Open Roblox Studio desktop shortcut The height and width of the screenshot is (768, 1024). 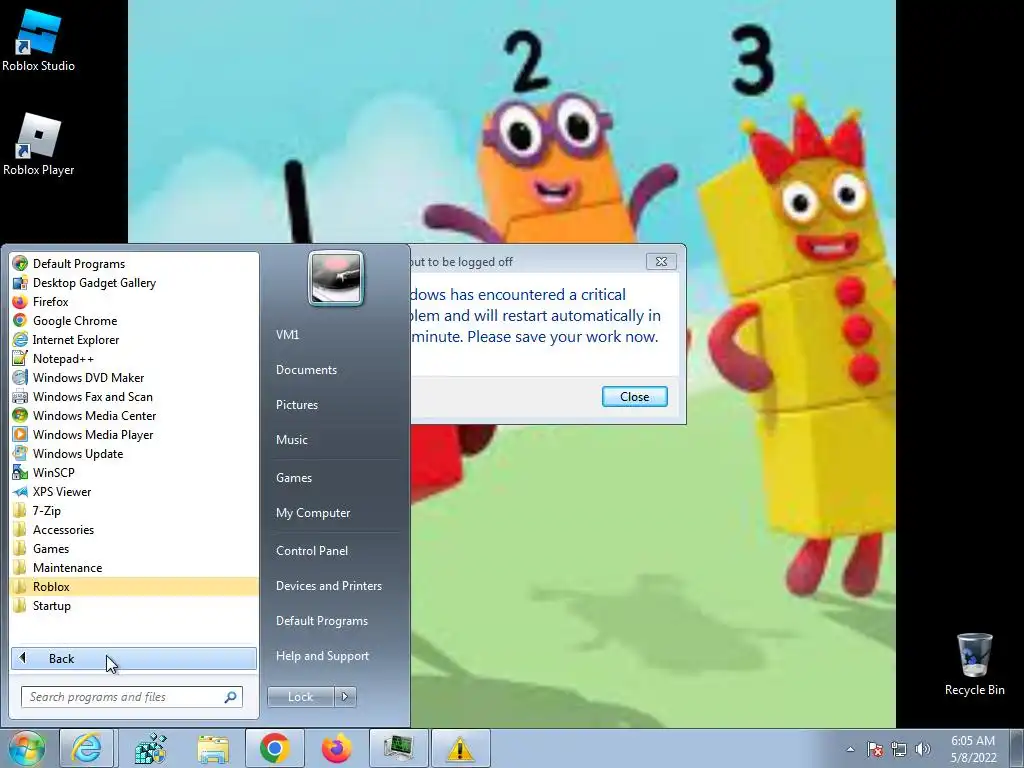click(x=38, y=40)
